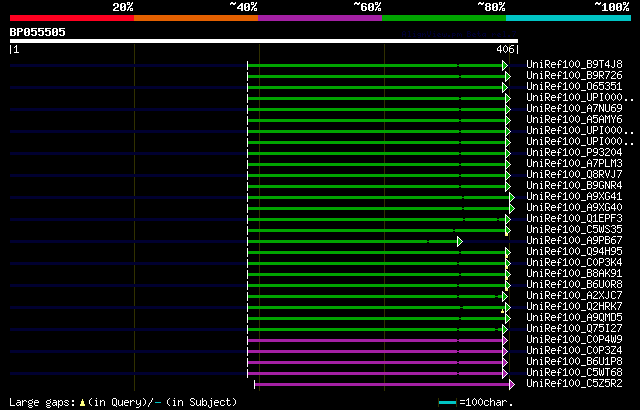The height and width of the screenshot is (410, 640).
Task: Select the white BP055505 query sequence bar
Action: [264, 41]
